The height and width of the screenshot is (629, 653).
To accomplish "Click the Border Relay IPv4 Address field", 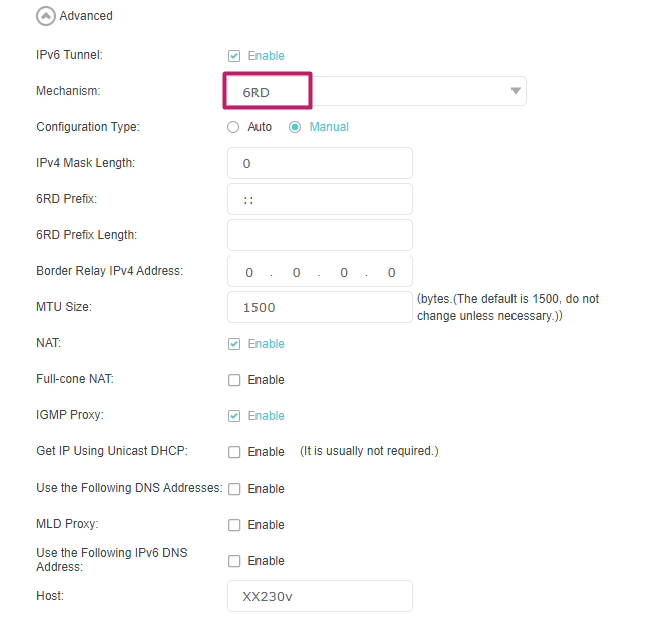I will click(x=320, y=272).
